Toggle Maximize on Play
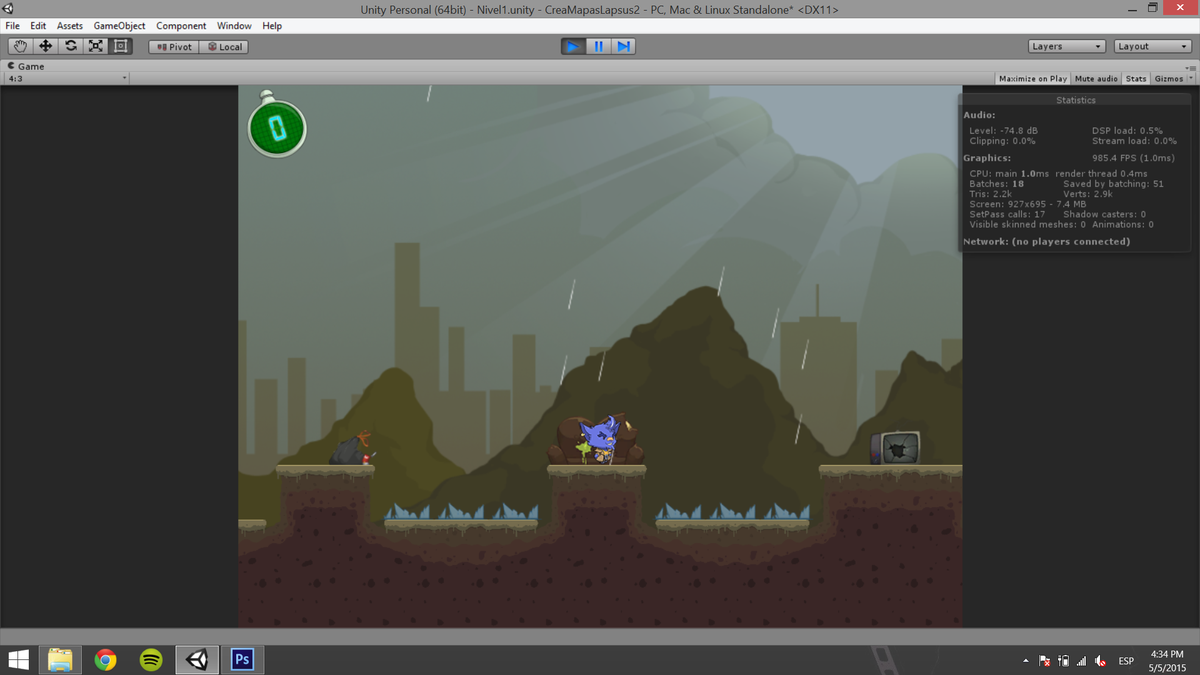 (1033, 79)
